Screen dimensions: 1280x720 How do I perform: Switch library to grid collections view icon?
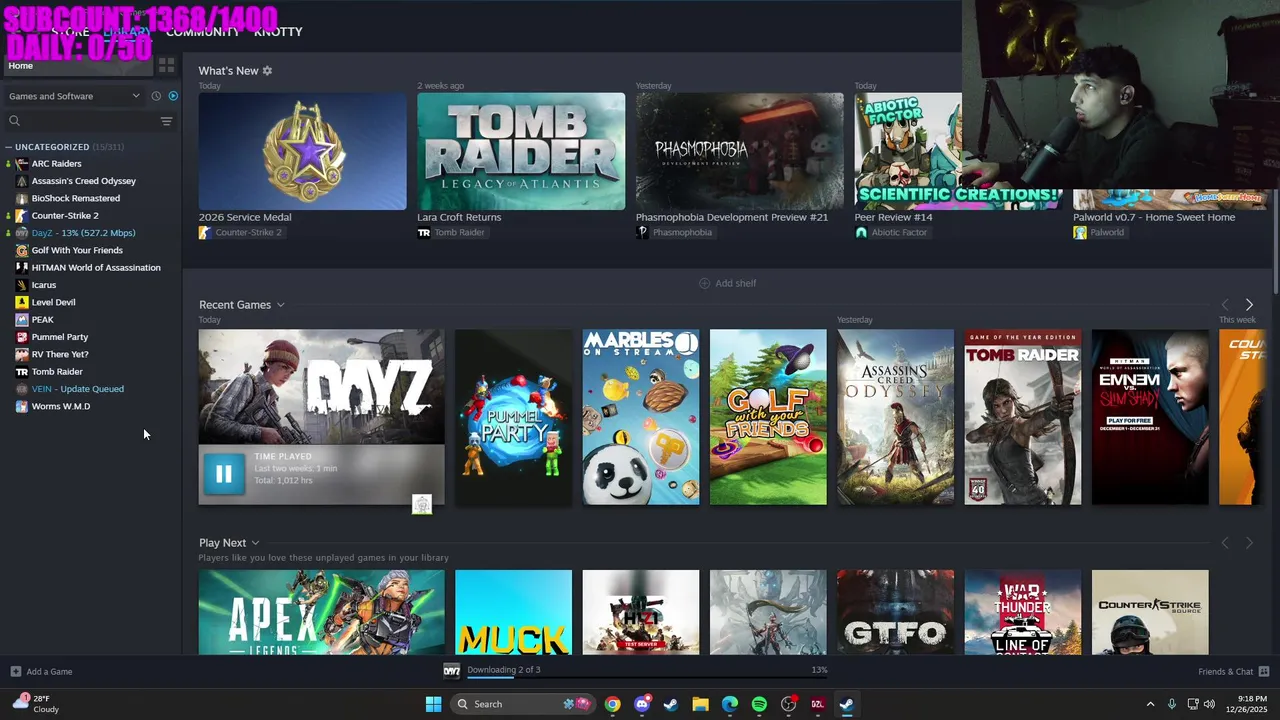[167, 65]
